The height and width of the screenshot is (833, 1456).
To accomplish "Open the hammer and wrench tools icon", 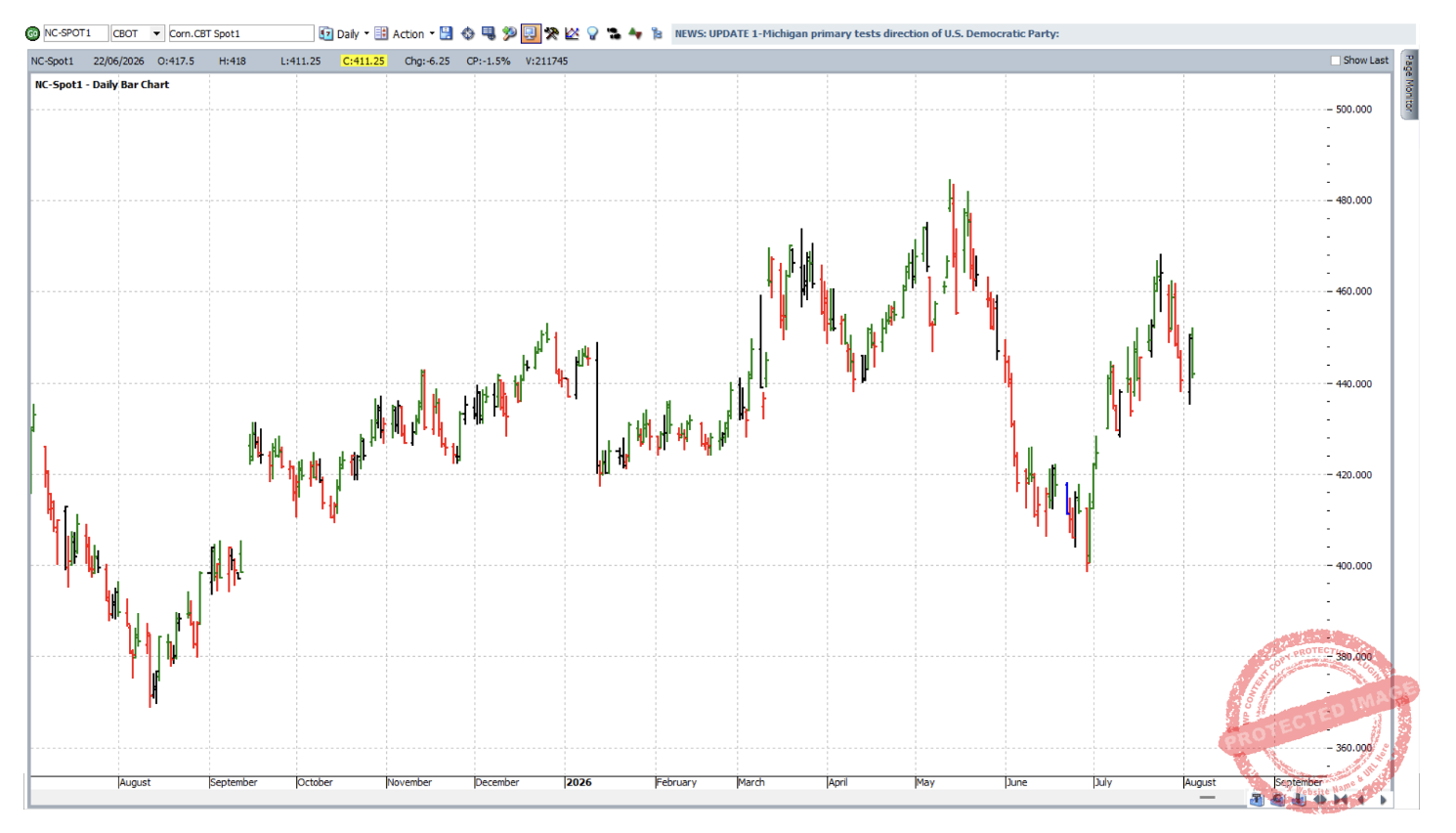I will [552, 33].
